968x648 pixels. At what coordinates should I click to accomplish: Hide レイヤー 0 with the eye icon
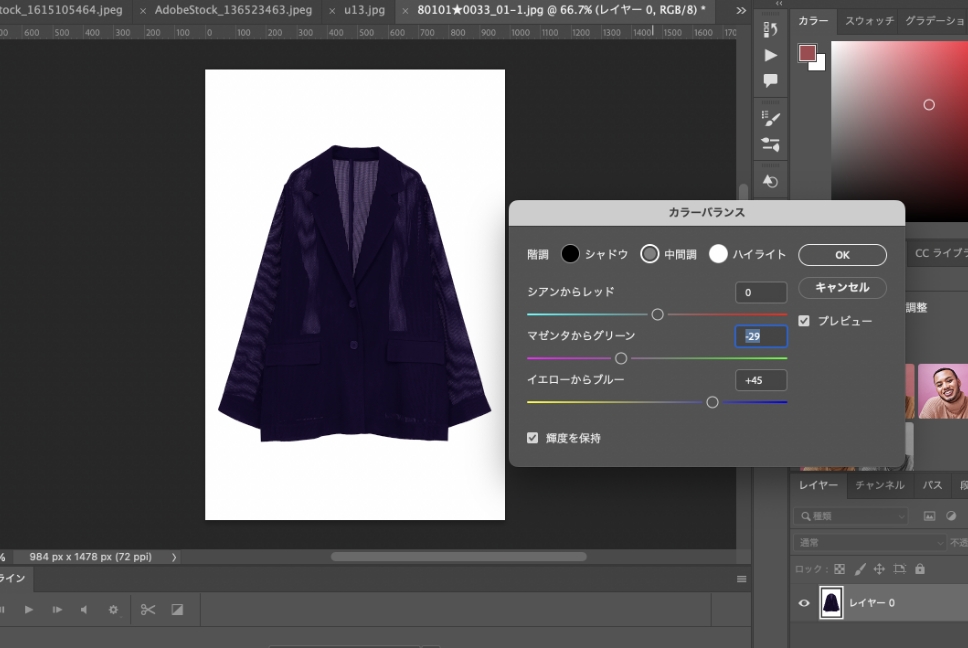click(x=804, y=603)
